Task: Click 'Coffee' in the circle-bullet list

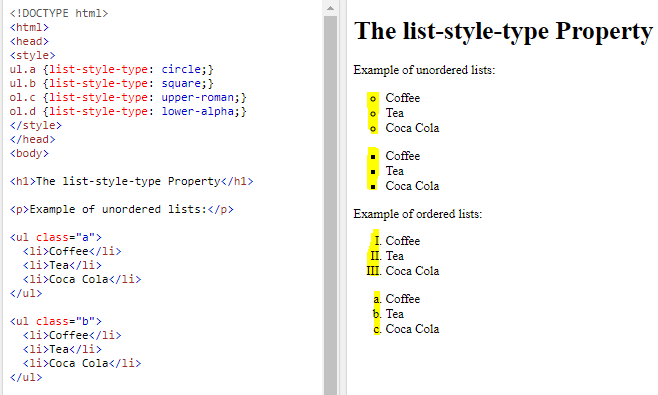Action: pyautogui.click(x=402, y=98)
